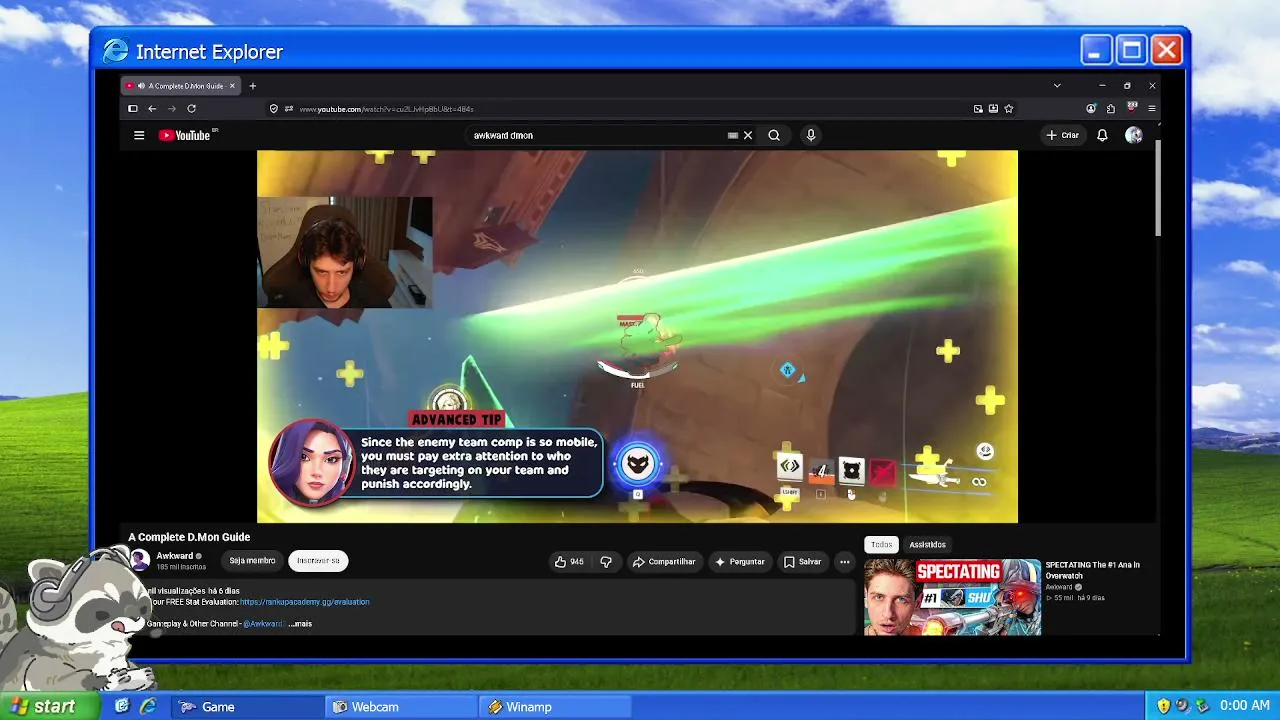
Task: Select the 'Todos' filter chip
Action: point(881,545)
